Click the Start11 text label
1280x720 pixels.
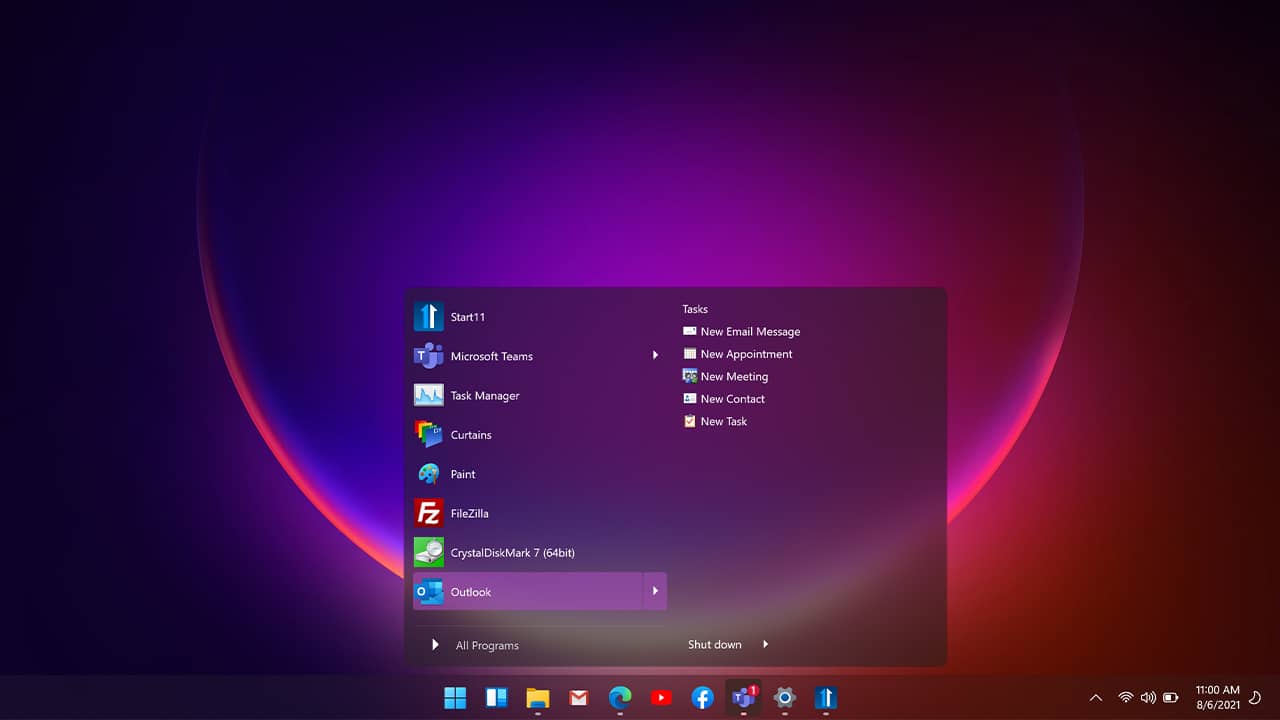click(468, 317)
